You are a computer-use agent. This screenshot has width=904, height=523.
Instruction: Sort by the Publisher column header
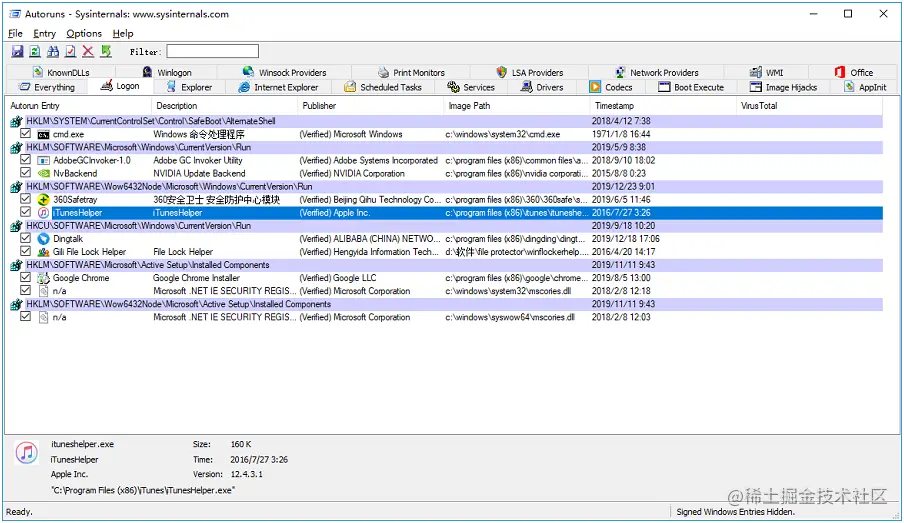tap(371, 106)
